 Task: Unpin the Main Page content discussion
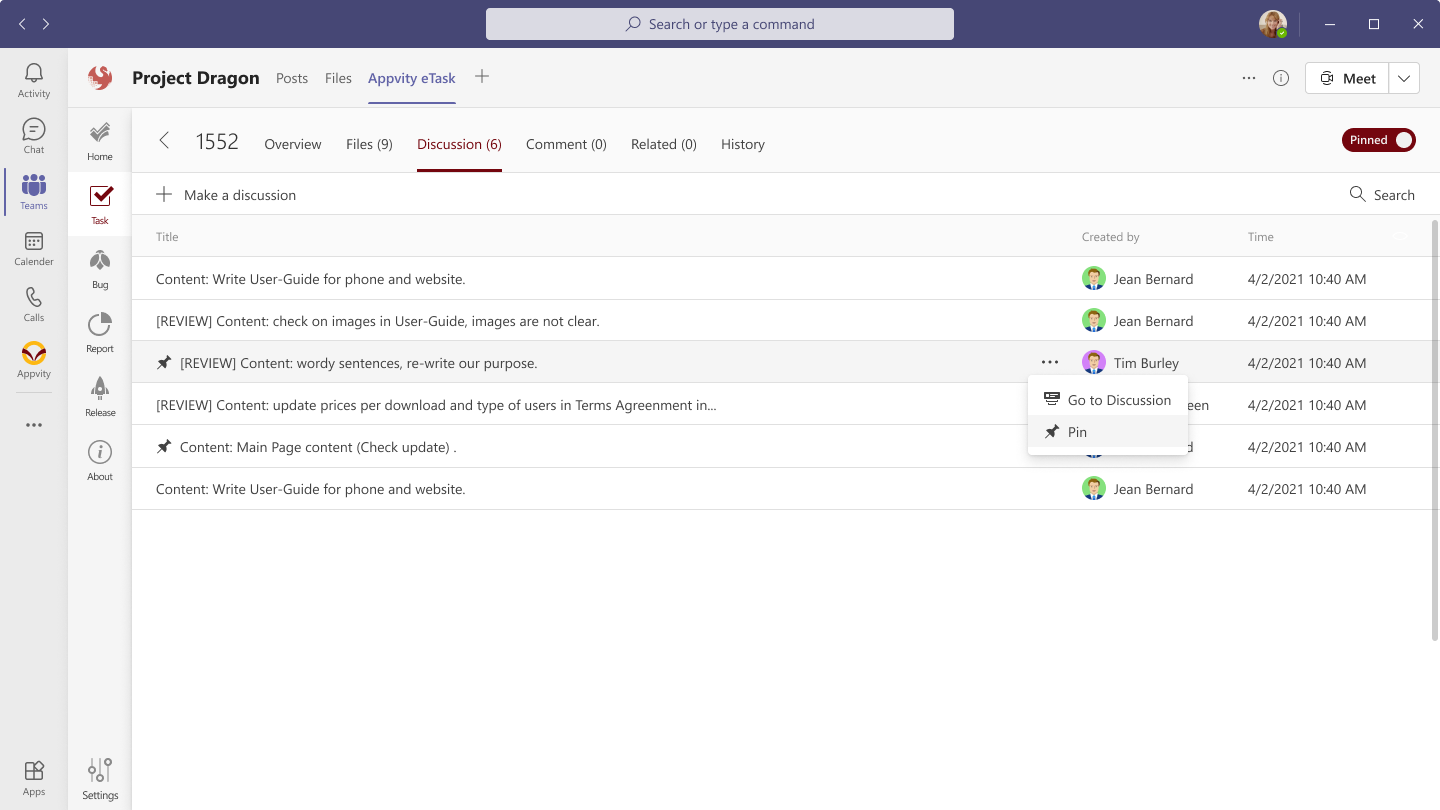(x=164, y=447)
